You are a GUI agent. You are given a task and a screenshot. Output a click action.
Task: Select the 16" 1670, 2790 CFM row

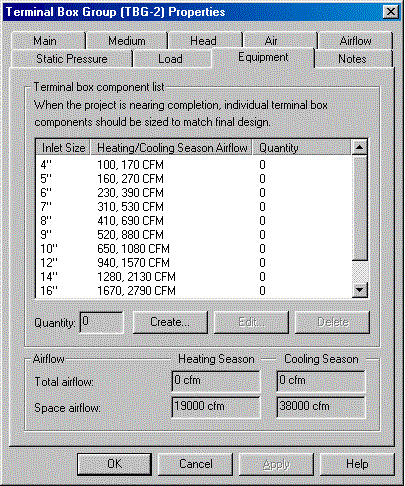click(x=193, y=291)
